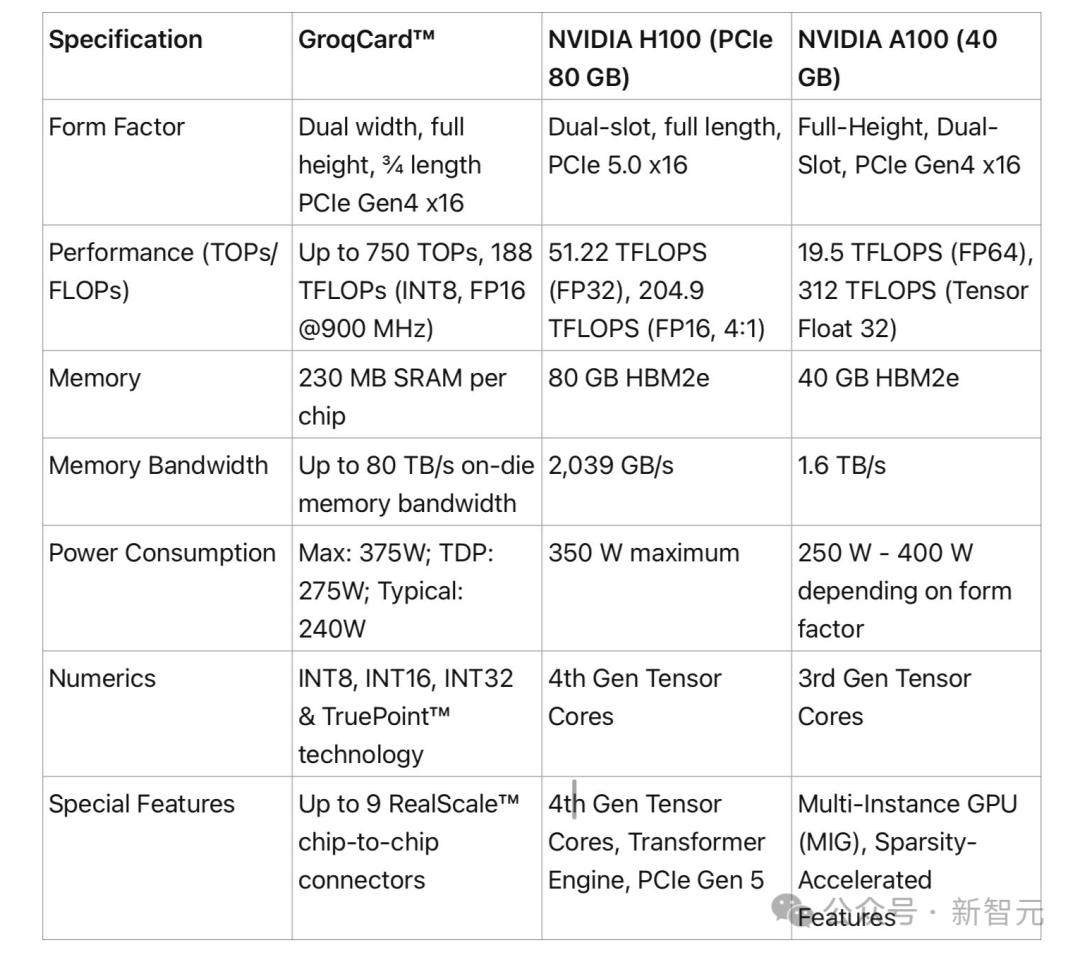This screenshot has width=1080, height=957.
Task: Select the Special Features row label
Action: [142, 804]
